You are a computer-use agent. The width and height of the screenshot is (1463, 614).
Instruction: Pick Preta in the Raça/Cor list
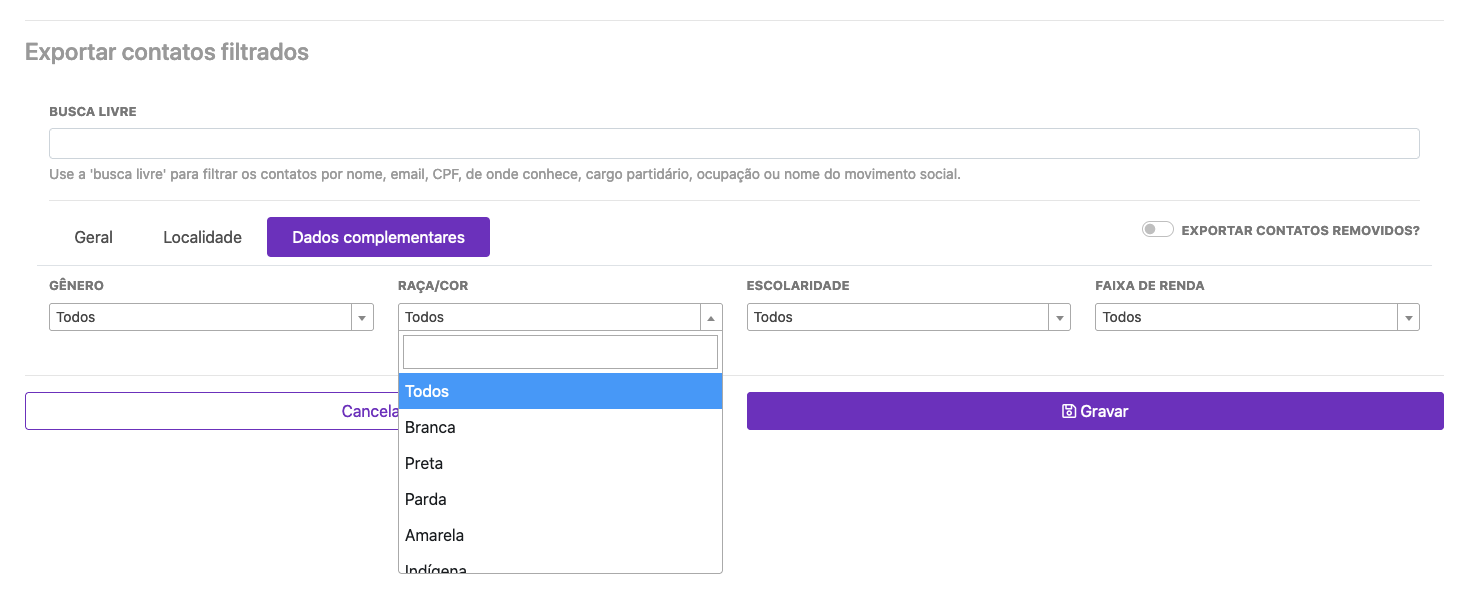coord(559,463)
